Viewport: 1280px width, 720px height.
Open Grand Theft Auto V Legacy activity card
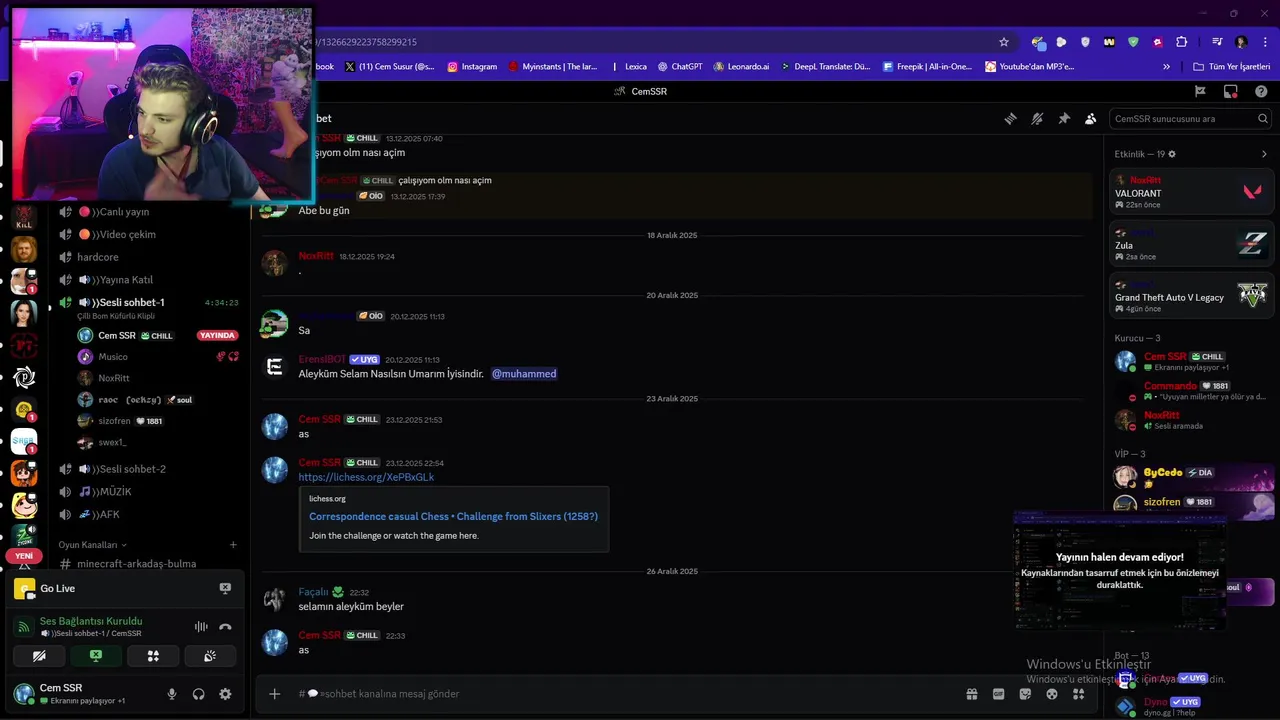click(x=1192, y=295)
